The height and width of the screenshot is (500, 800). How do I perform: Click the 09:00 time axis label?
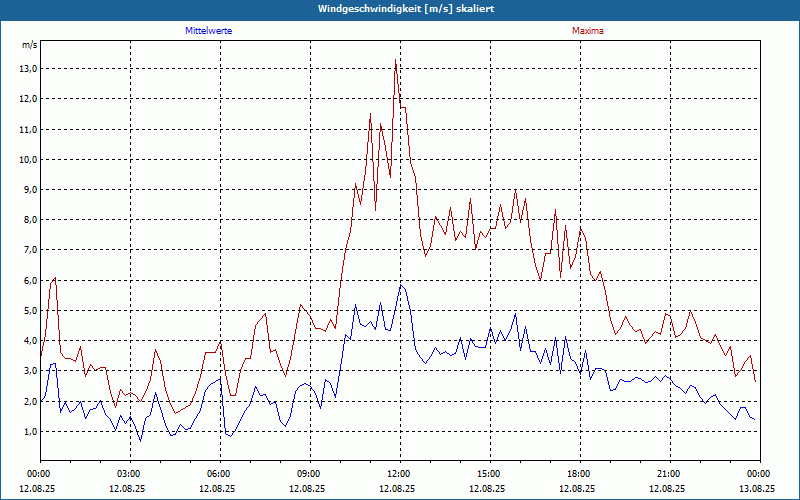pos(310,474)
